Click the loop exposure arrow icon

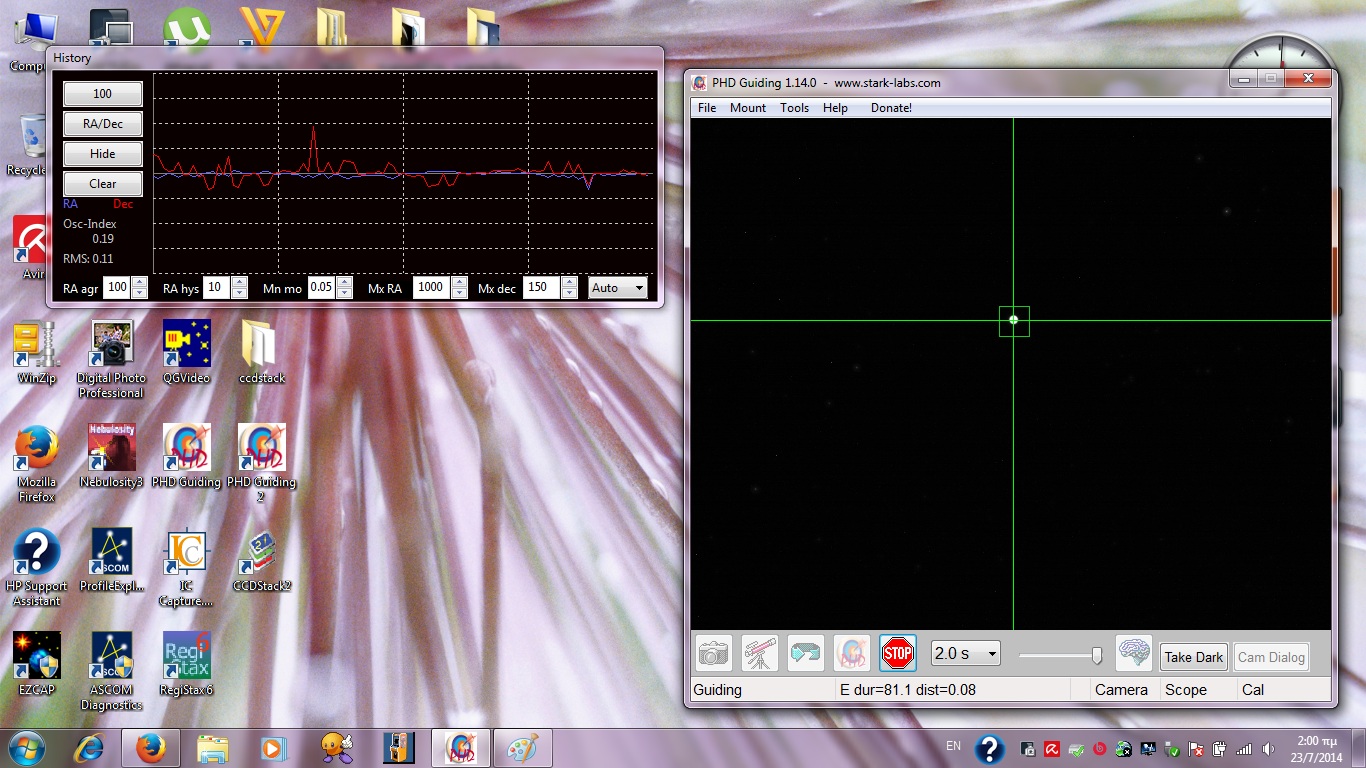(x=806, y=653)
